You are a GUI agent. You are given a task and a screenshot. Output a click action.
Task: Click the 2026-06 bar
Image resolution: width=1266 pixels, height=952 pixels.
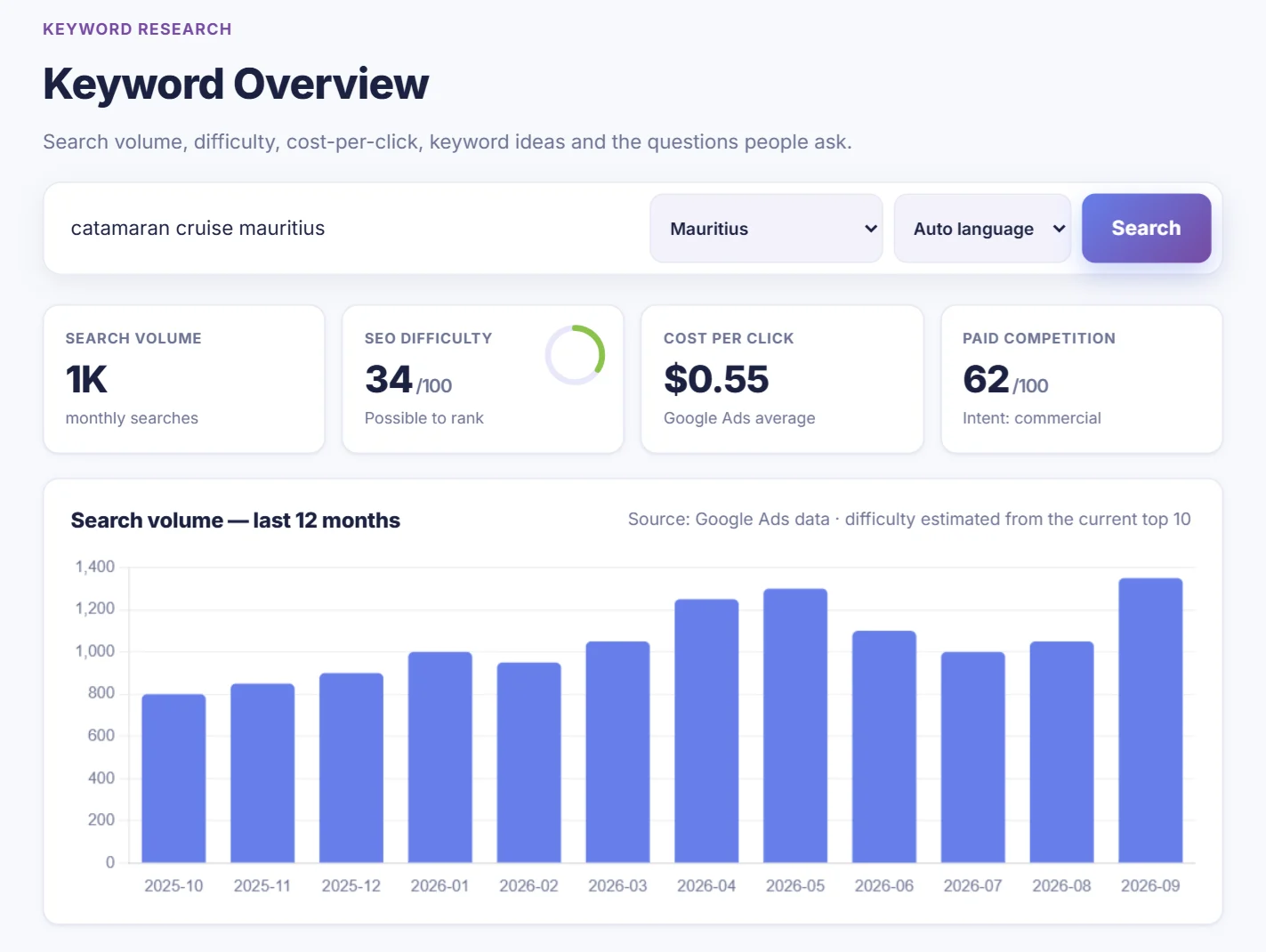point(884,746)
